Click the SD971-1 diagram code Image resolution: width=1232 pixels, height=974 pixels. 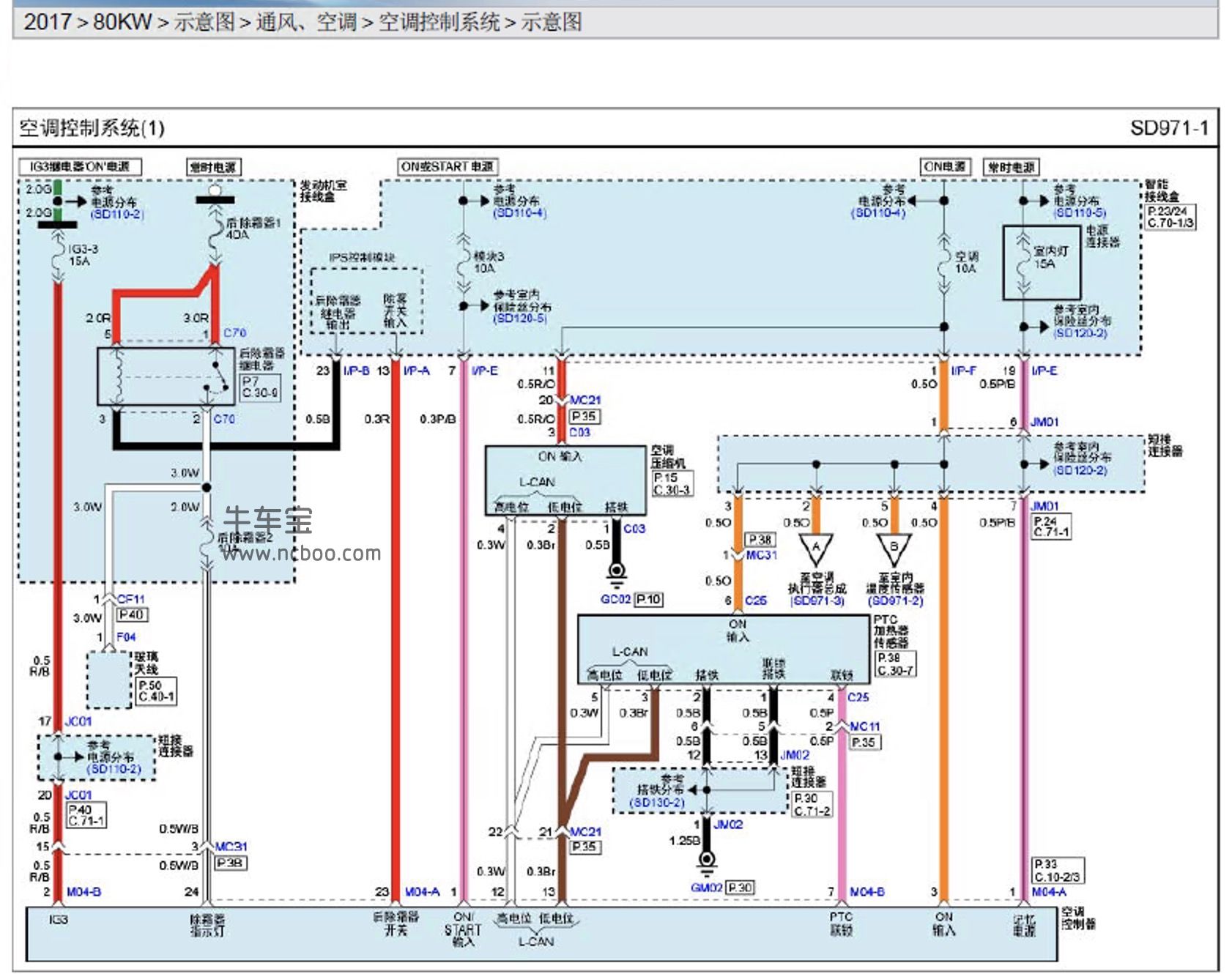pos(1170,128)
